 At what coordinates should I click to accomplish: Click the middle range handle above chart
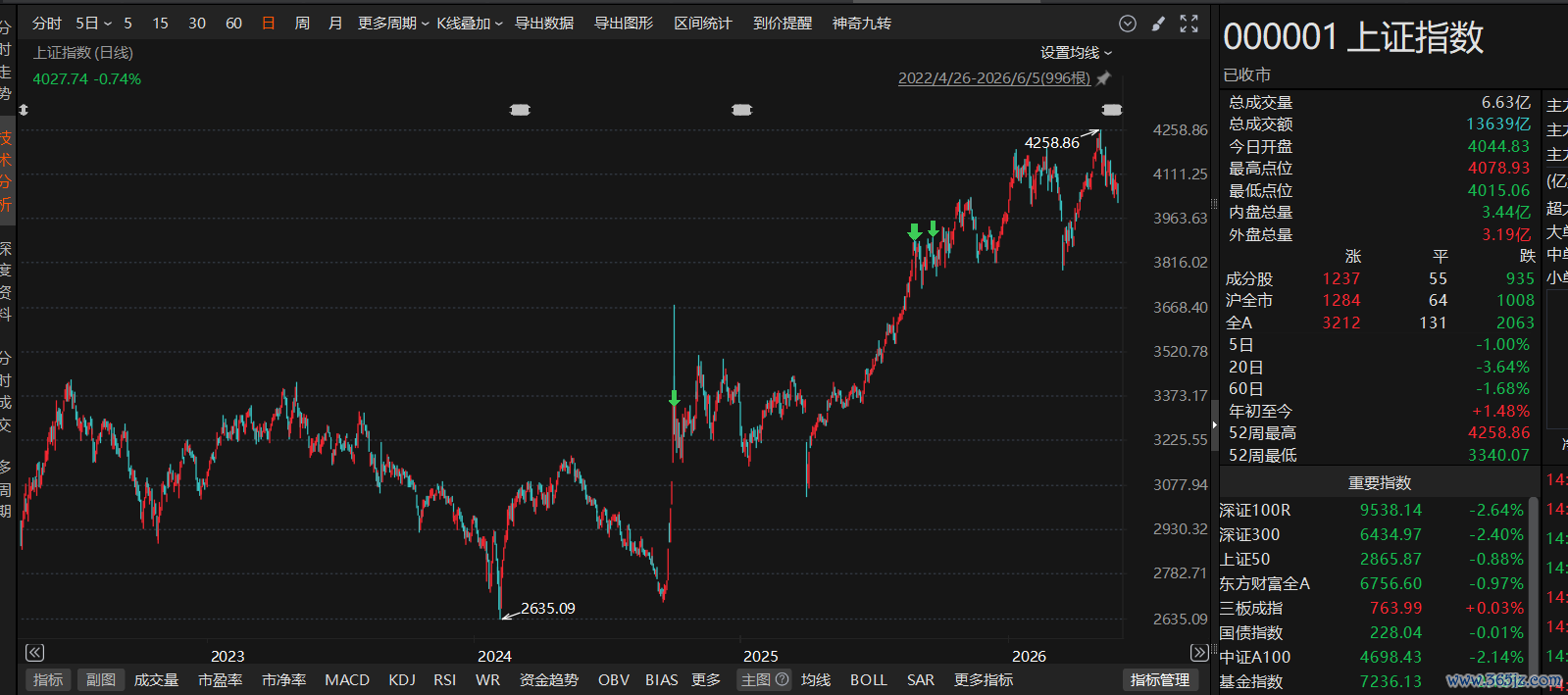coord(742,110)
